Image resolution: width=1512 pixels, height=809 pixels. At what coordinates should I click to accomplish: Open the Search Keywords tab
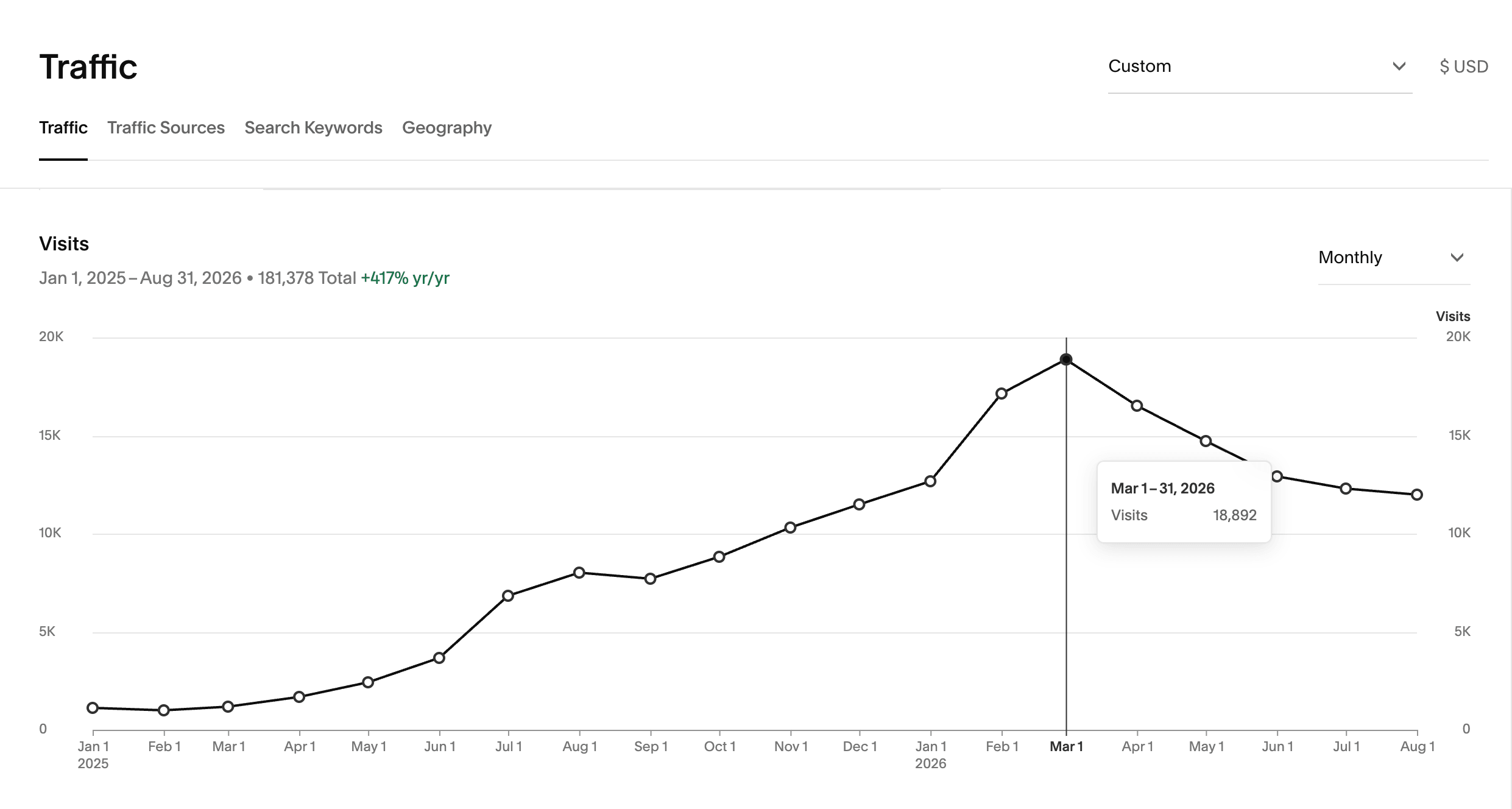coord(313,128)
